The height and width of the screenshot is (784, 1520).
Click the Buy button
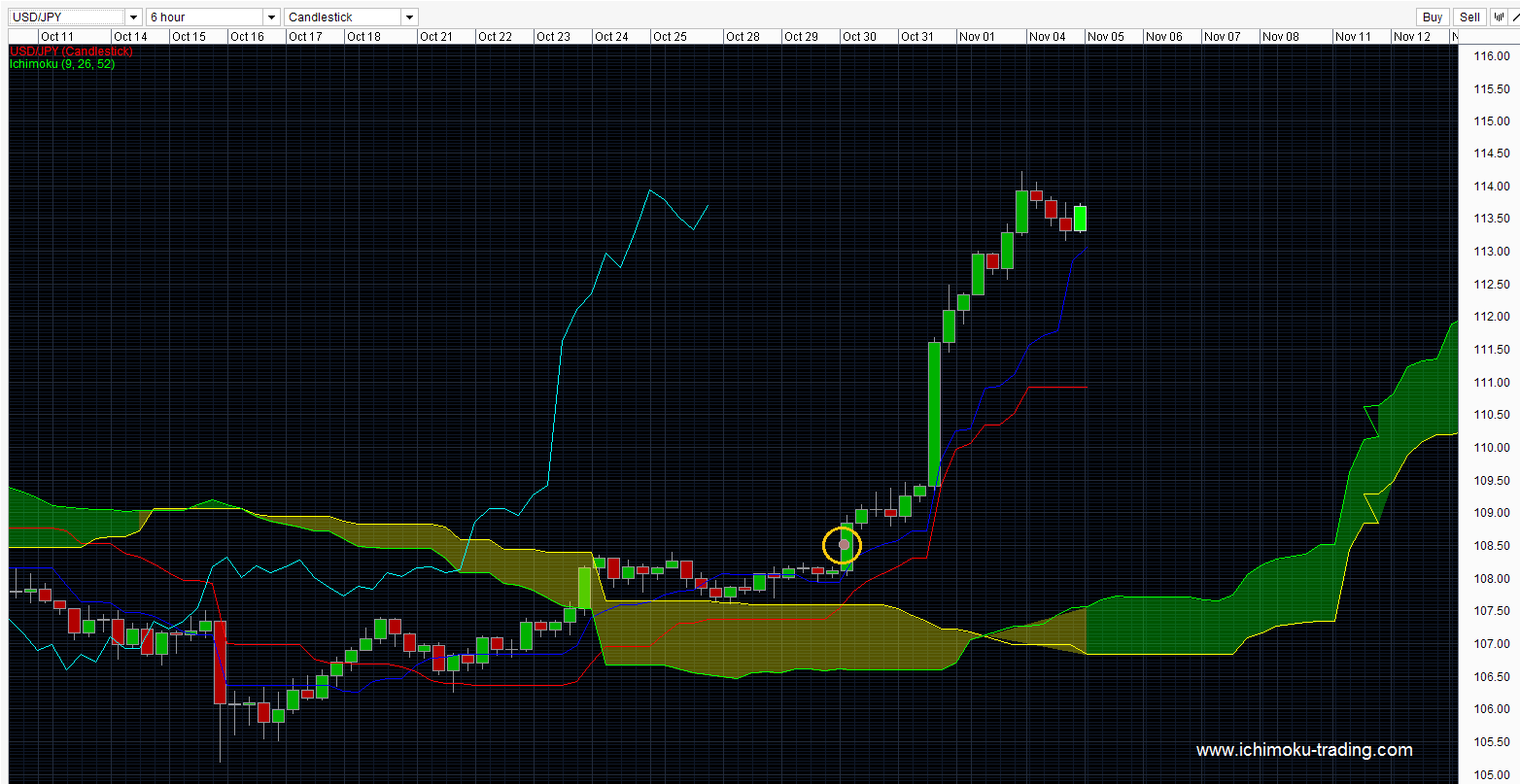[1433, 17]
